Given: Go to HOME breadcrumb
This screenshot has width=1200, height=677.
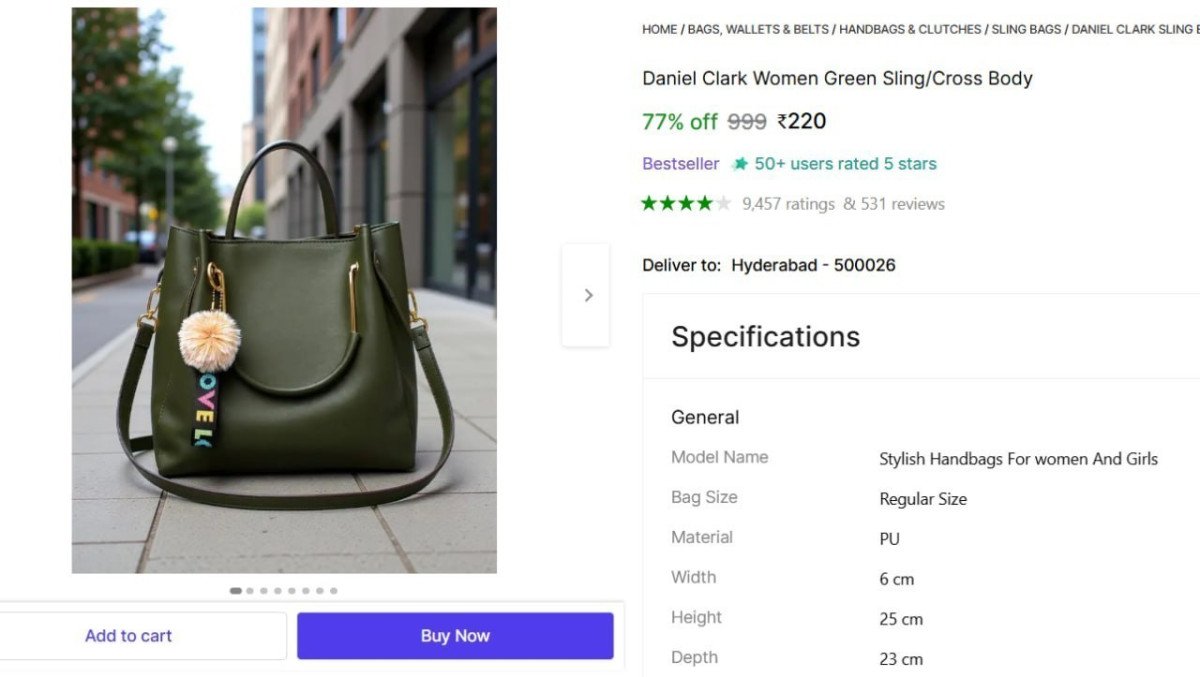Looking at the screenshot, I should (x=659, y=30).
